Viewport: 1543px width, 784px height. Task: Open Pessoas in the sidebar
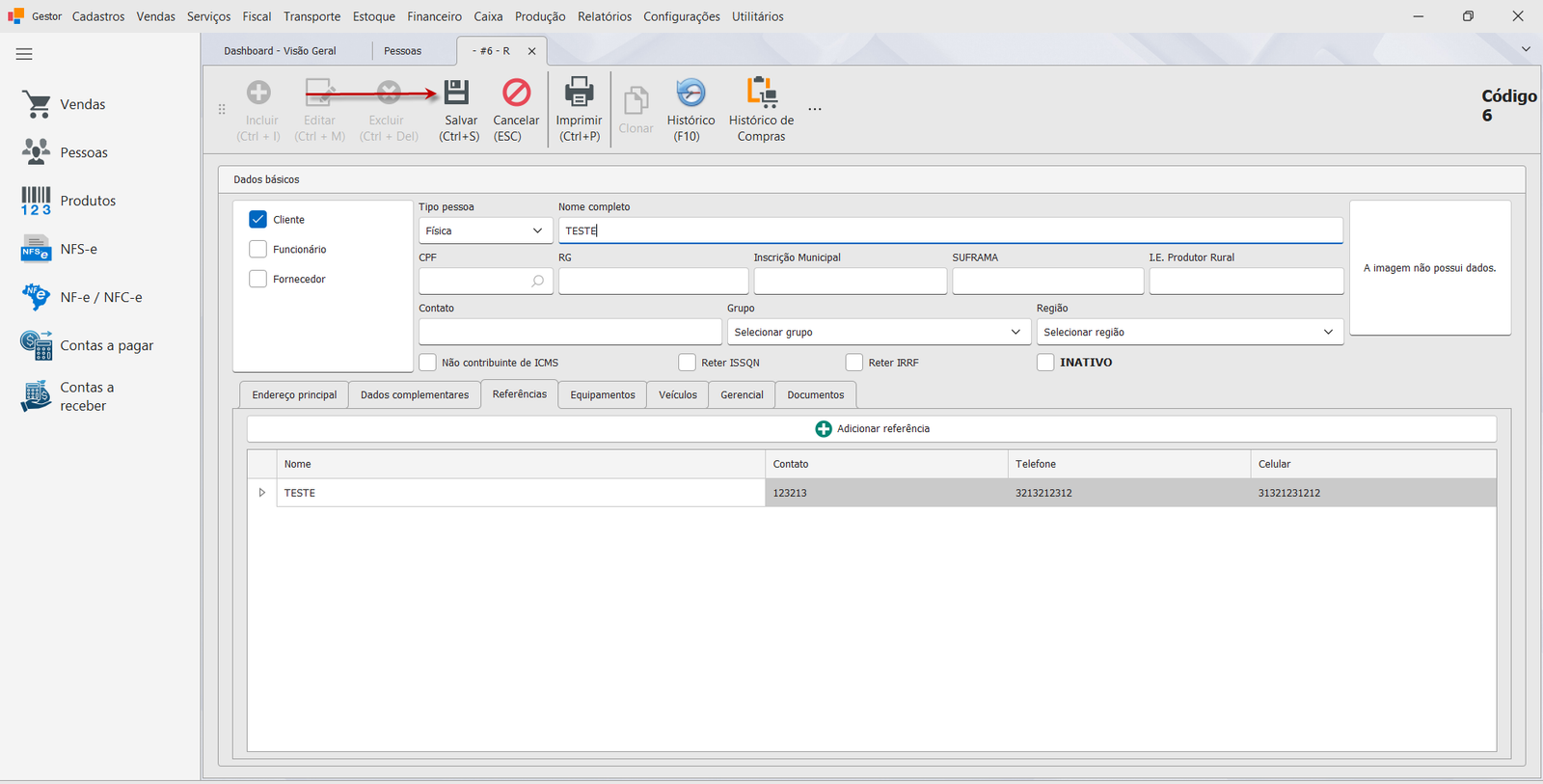64,152
